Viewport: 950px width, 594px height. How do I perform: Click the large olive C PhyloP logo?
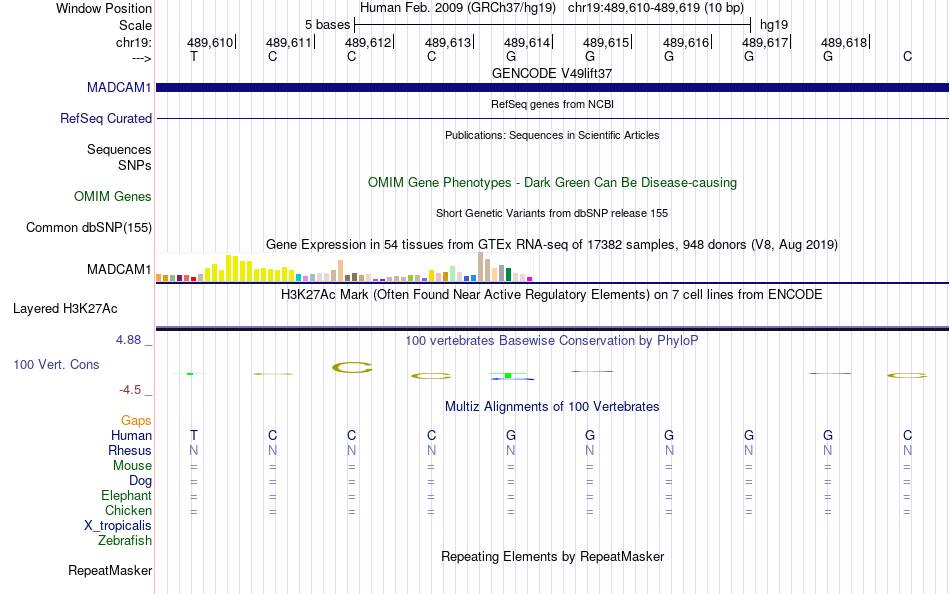[352, 367]
